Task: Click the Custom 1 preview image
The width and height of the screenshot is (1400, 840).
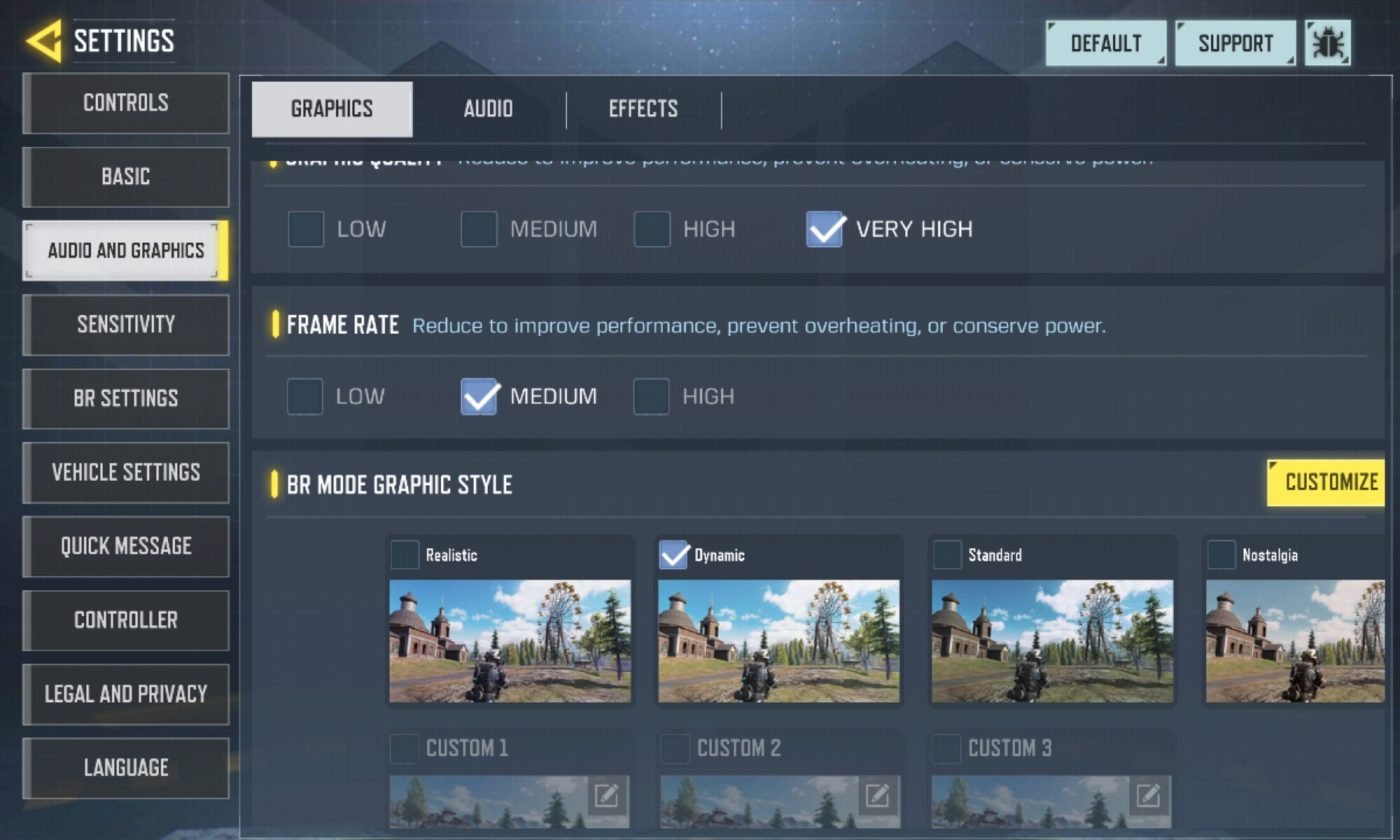Action: pyautogui.click(x=509, y=802)
